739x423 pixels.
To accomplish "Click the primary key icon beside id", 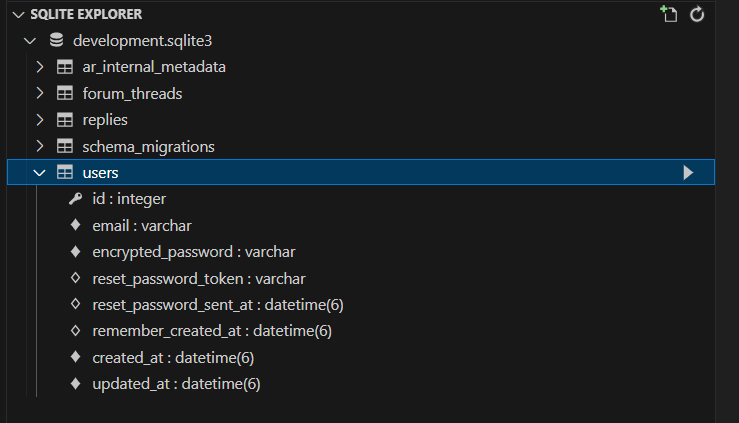I will click(75, 199).
